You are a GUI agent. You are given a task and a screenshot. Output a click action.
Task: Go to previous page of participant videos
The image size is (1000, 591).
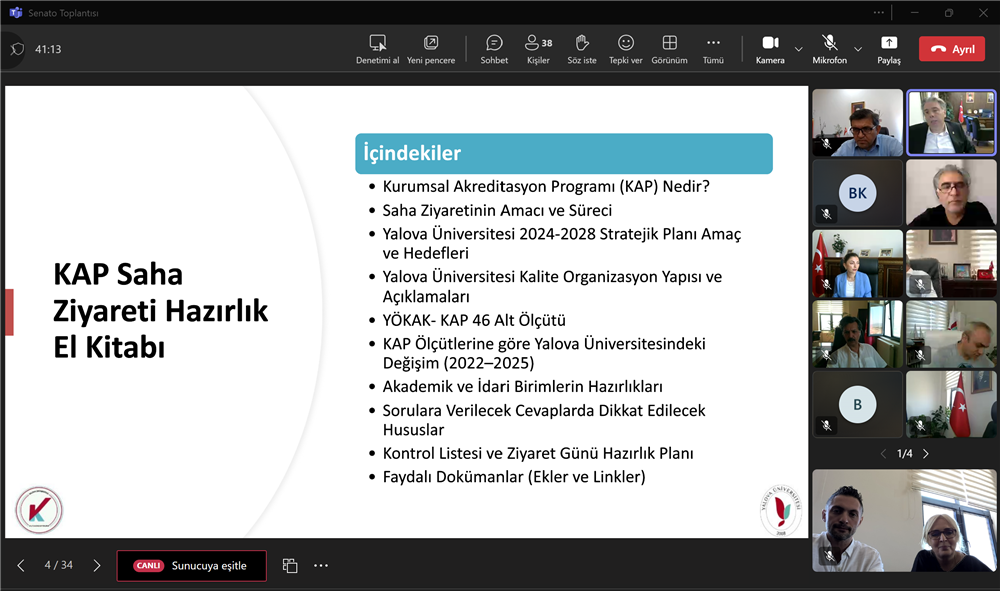(883, 454)
